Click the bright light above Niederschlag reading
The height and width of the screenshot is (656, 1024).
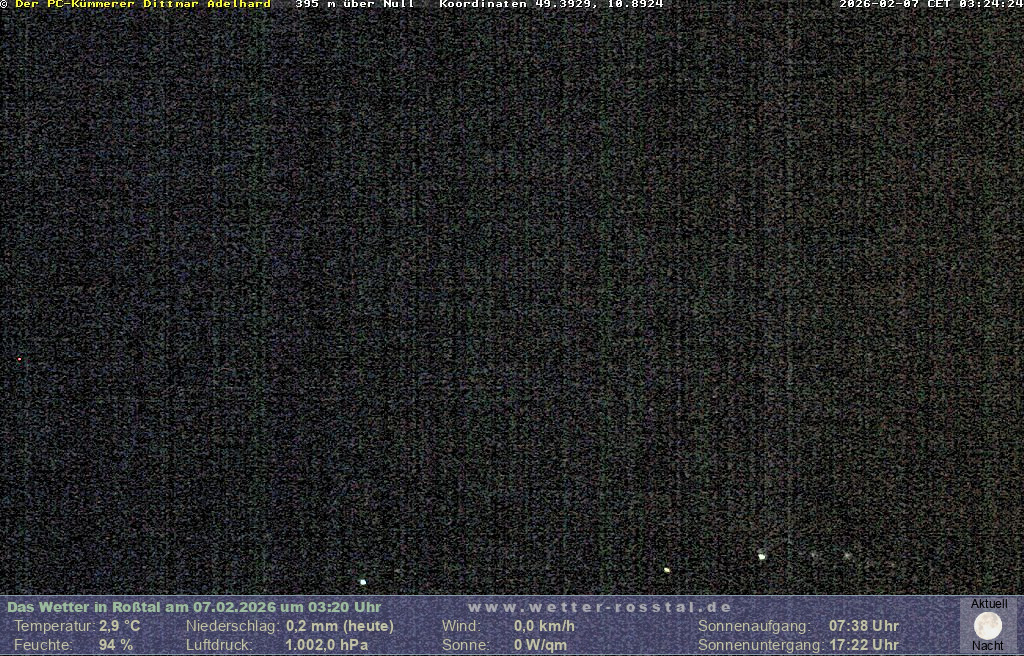point(363,582)
